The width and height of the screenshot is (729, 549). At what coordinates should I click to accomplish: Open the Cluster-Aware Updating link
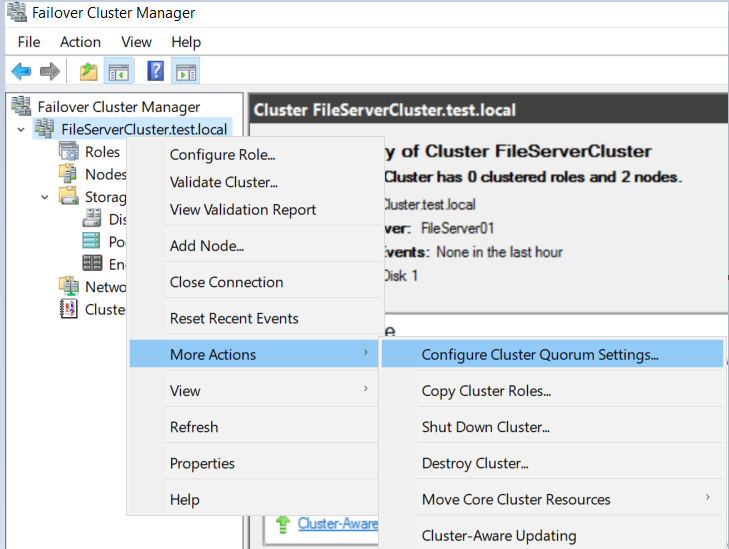(x=337, y=523)
